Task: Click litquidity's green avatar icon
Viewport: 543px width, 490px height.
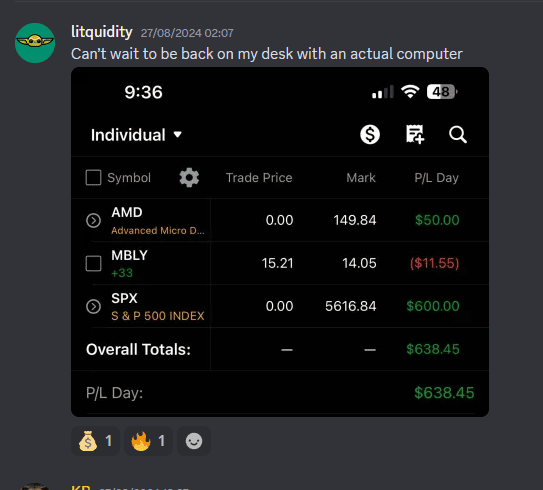Action: click(x=35, y=43)
